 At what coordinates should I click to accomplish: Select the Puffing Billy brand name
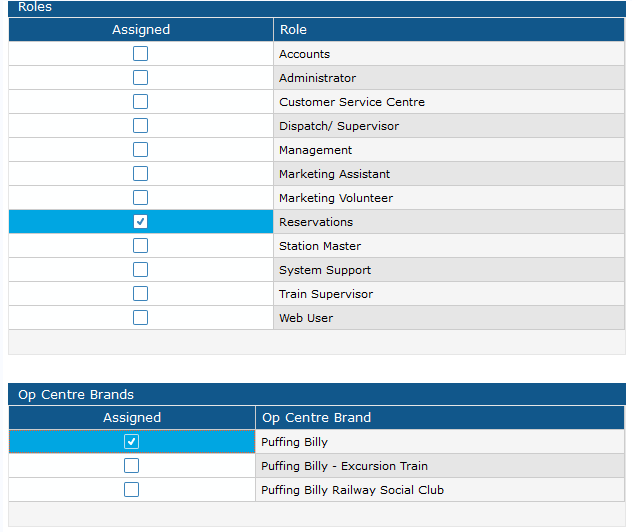pos(294,442)
